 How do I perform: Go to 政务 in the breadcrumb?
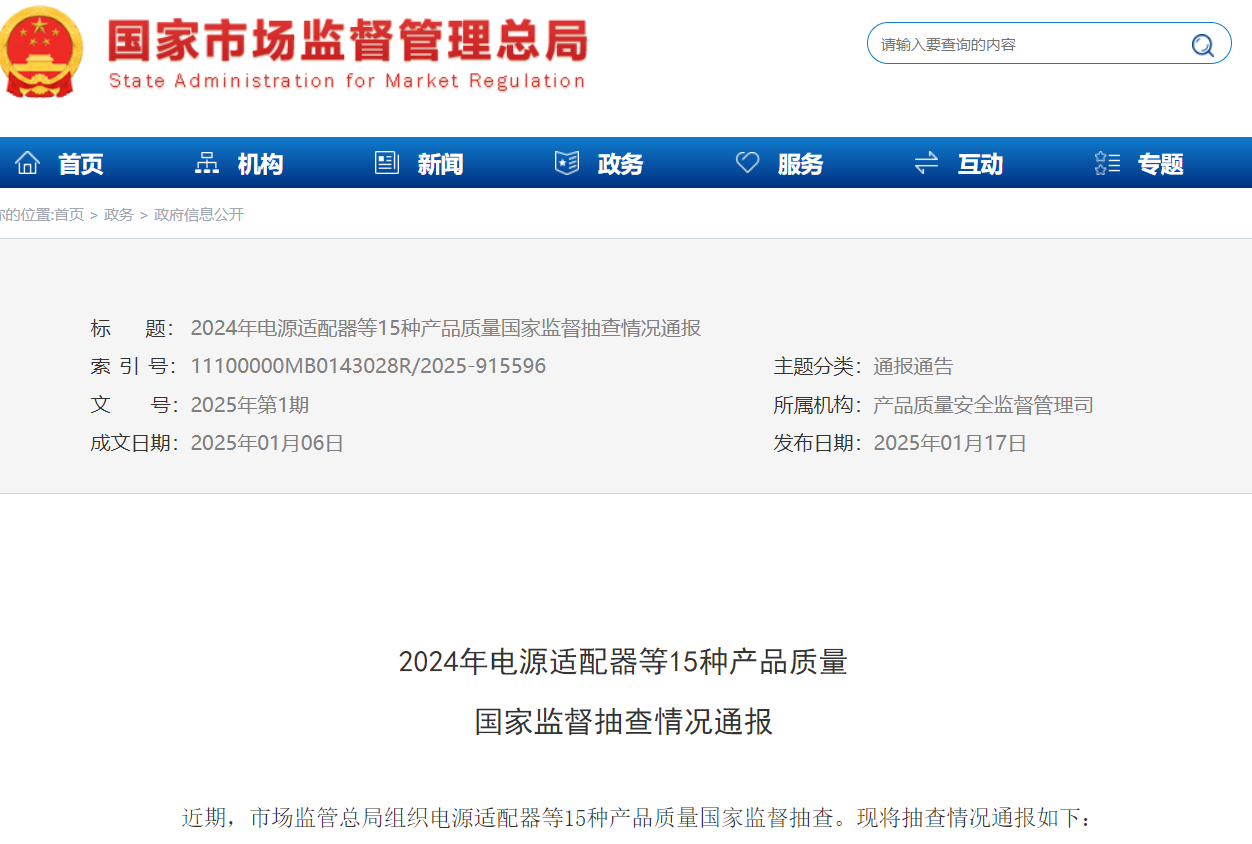click(x=119, y=215)
